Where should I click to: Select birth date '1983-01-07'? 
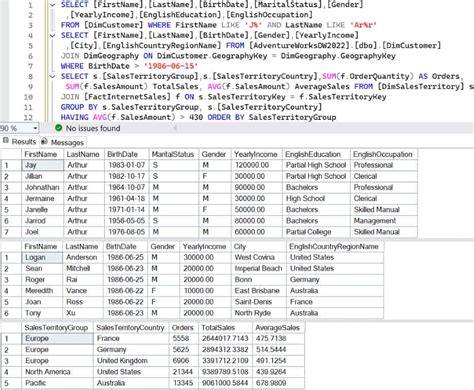tap(127, 165)
